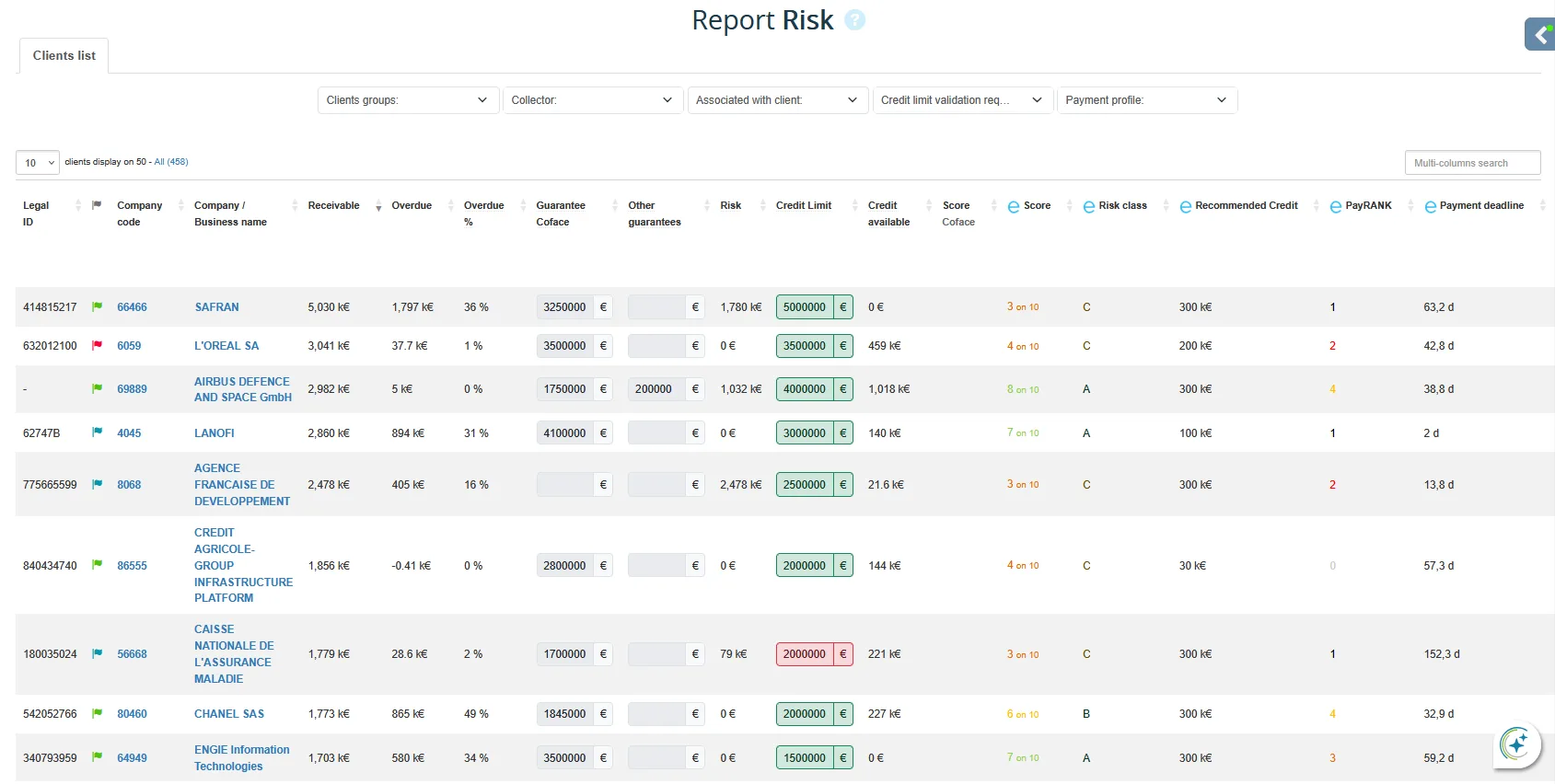
Task: Sort by Credit Limit column
Action: [x=804, y=205]
